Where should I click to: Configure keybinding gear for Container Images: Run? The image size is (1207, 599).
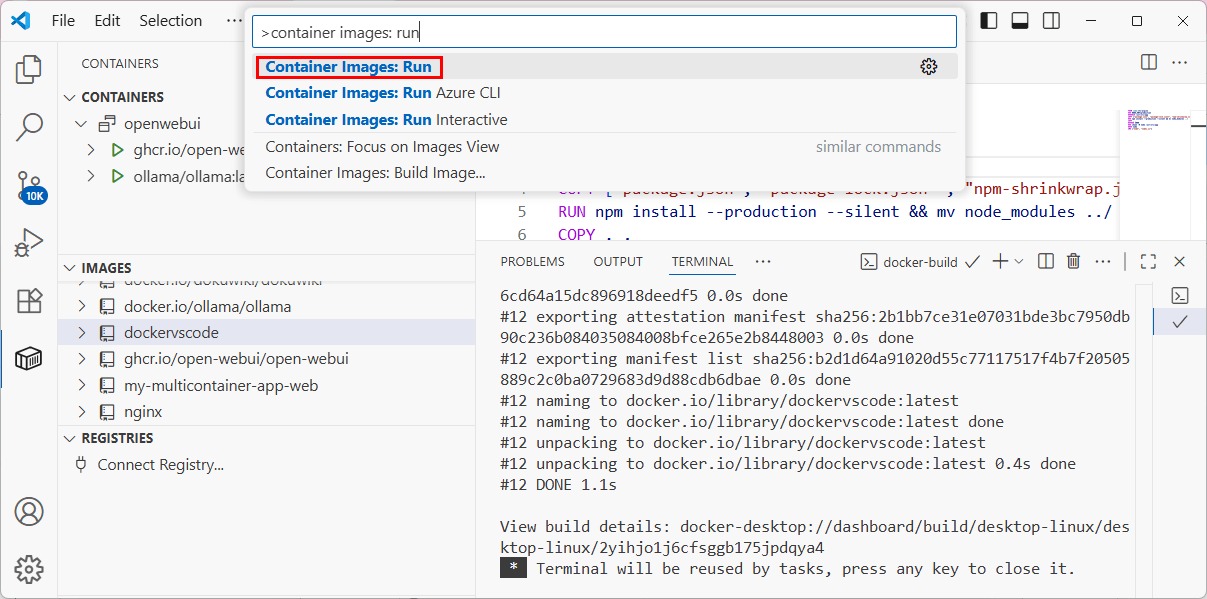929,67
